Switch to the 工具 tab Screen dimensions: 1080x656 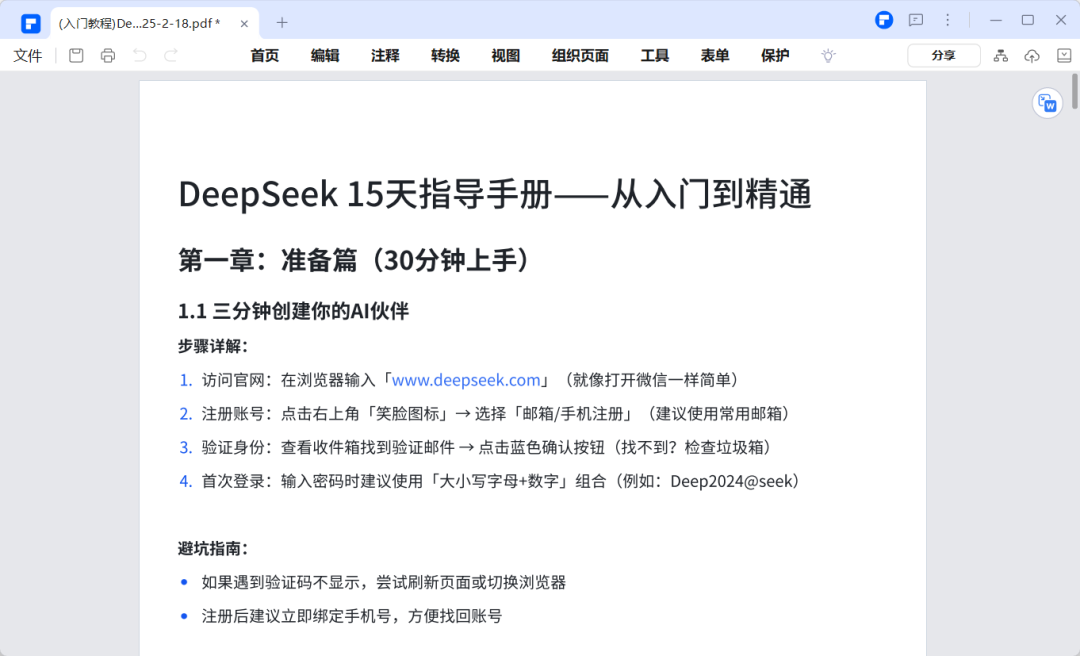coord(654,56)
